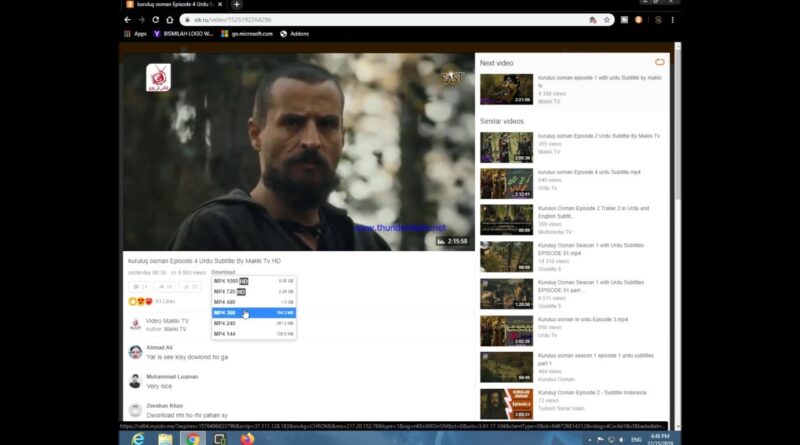Open the Season 1 EPISODE 01.mp4 video thumbnail
Viewport: 800px width, 445px height.
tap(506, 257)
